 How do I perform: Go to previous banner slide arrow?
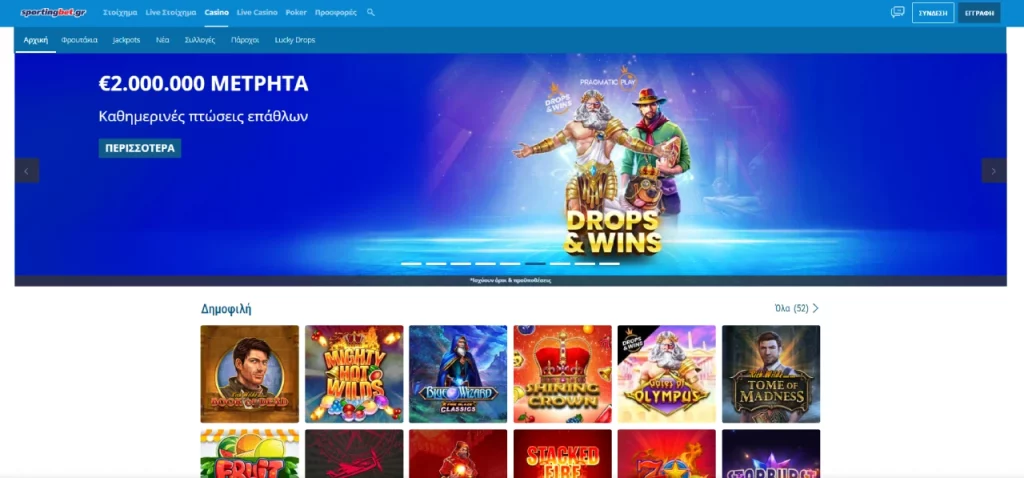point(27,171)
